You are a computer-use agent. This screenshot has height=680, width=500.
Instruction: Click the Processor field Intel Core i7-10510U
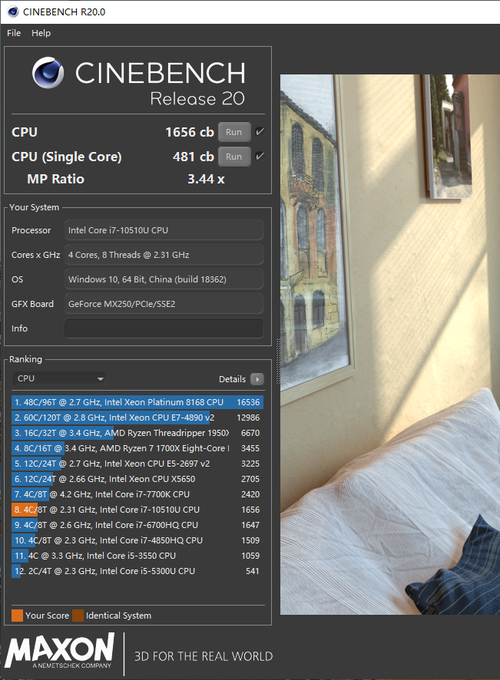(x=164, y=230)
